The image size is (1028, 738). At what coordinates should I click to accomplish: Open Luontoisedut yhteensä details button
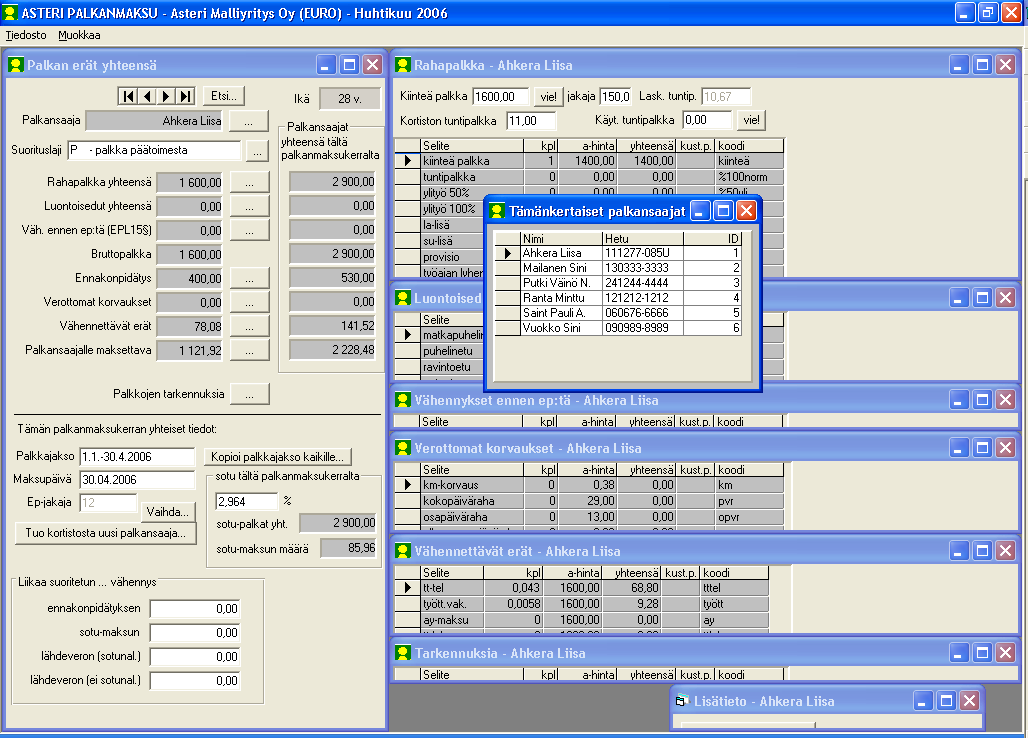pyautogui.click(x=249, y=207)
